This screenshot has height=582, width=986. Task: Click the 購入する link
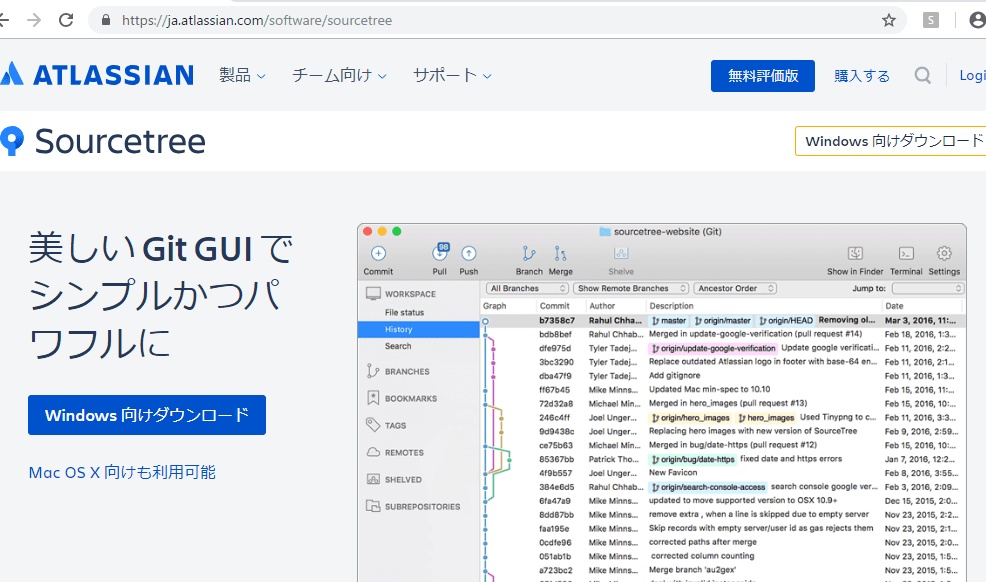862,76
